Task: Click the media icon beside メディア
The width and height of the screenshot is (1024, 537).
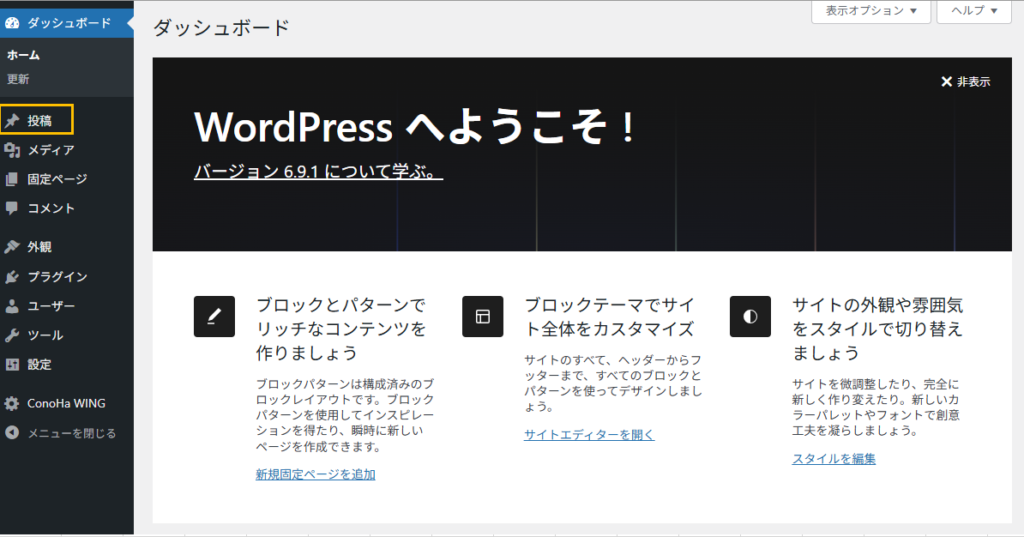Action: [x=12, y=150]
